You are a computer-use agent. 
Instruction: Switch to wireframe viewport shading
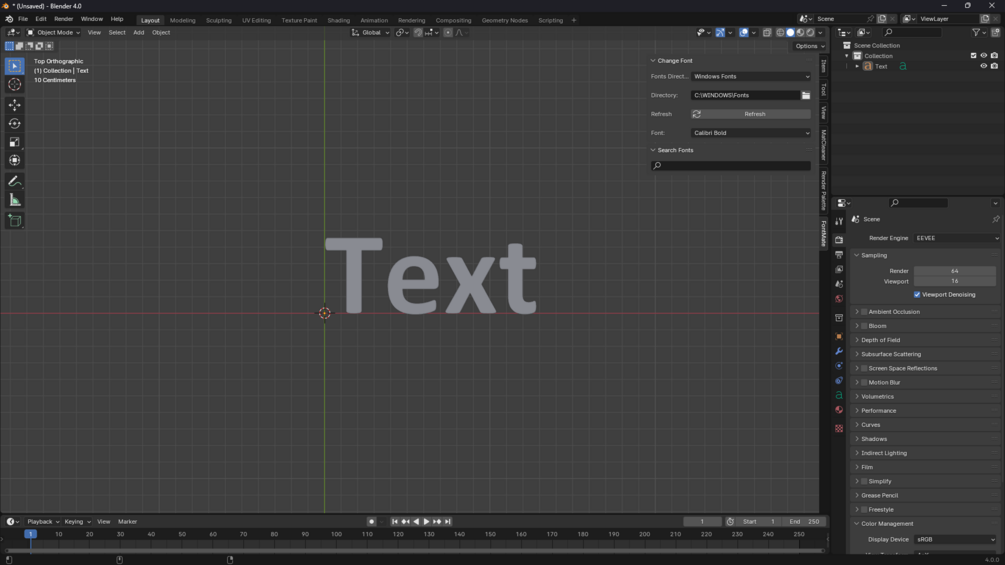click(780, 33)
